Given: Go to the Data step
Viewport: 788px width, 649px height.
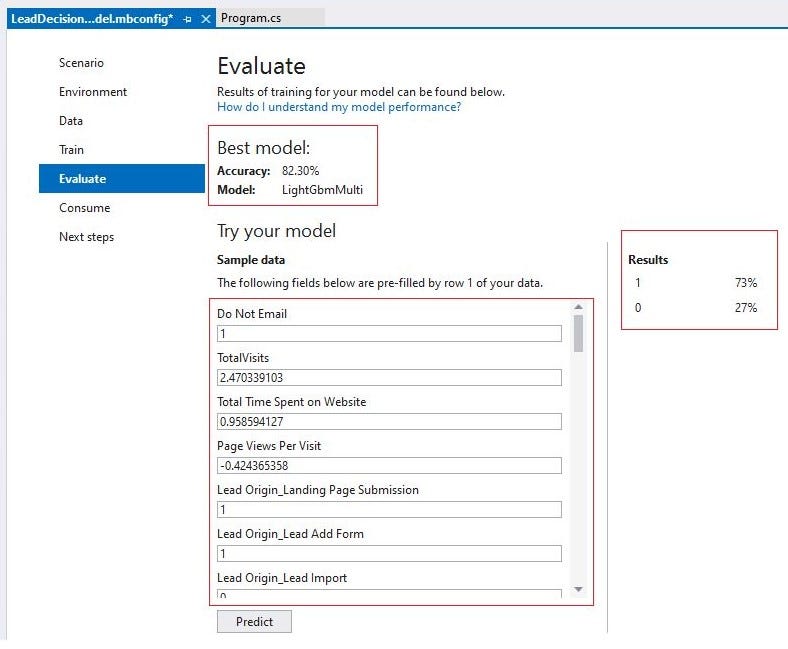Looking at the screenshot, I should click(71, 121).
